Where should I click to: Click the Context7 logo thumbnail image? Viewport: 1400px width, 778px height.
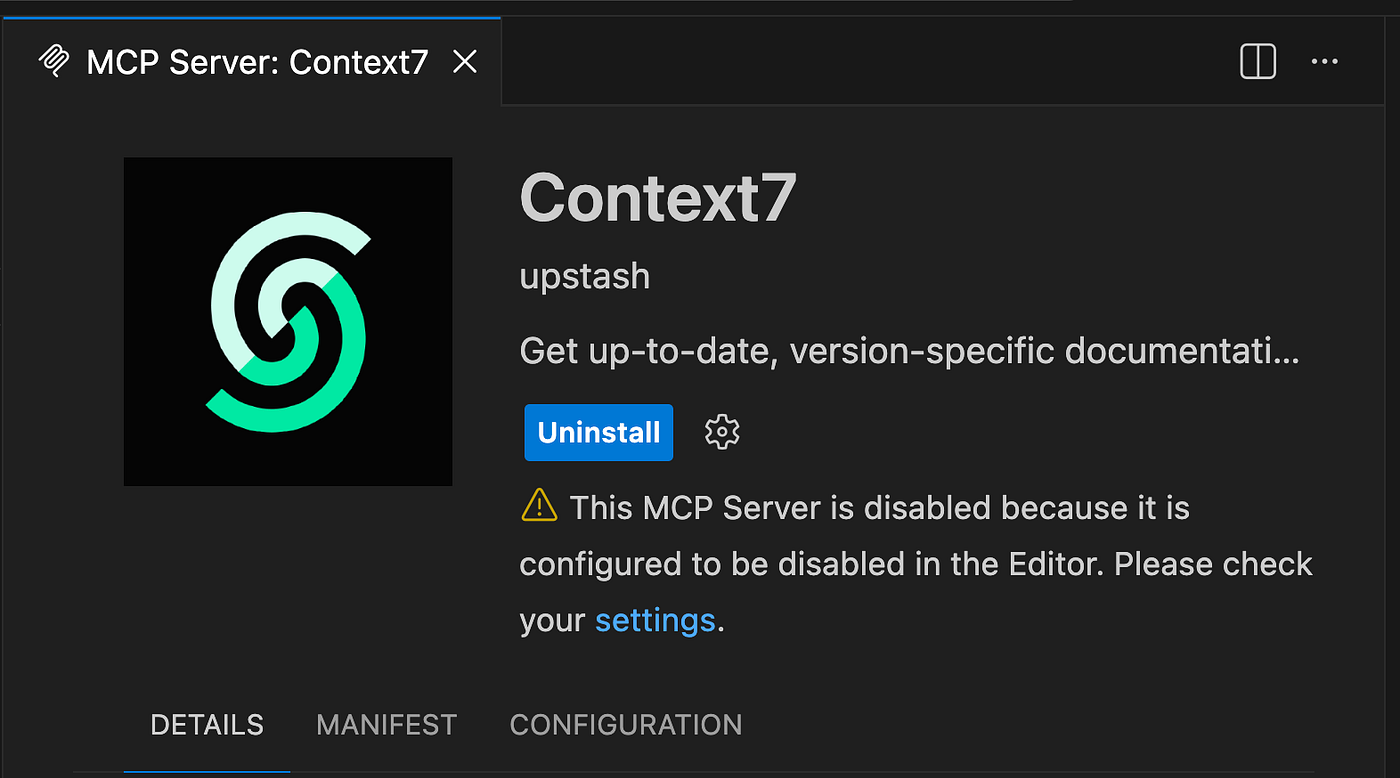pos(287,320)
